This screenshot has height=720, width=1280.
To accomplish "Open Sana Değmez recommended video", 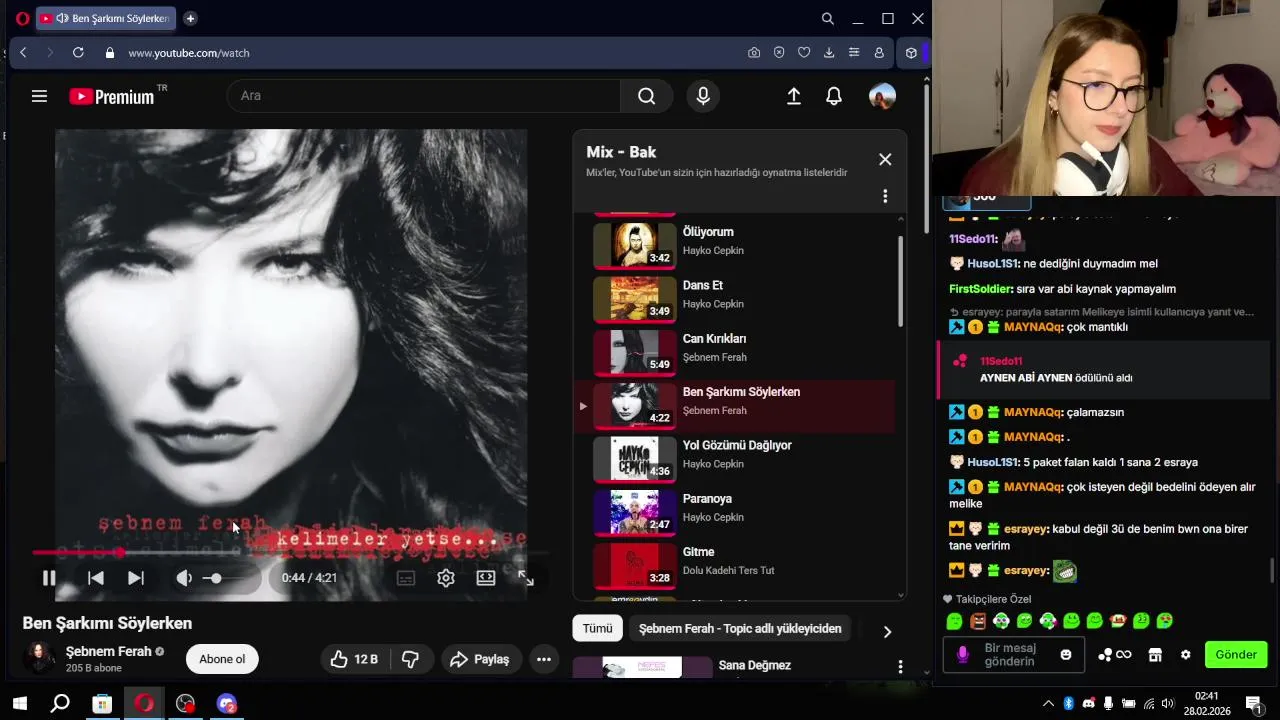I will click(x=755, y=667).
